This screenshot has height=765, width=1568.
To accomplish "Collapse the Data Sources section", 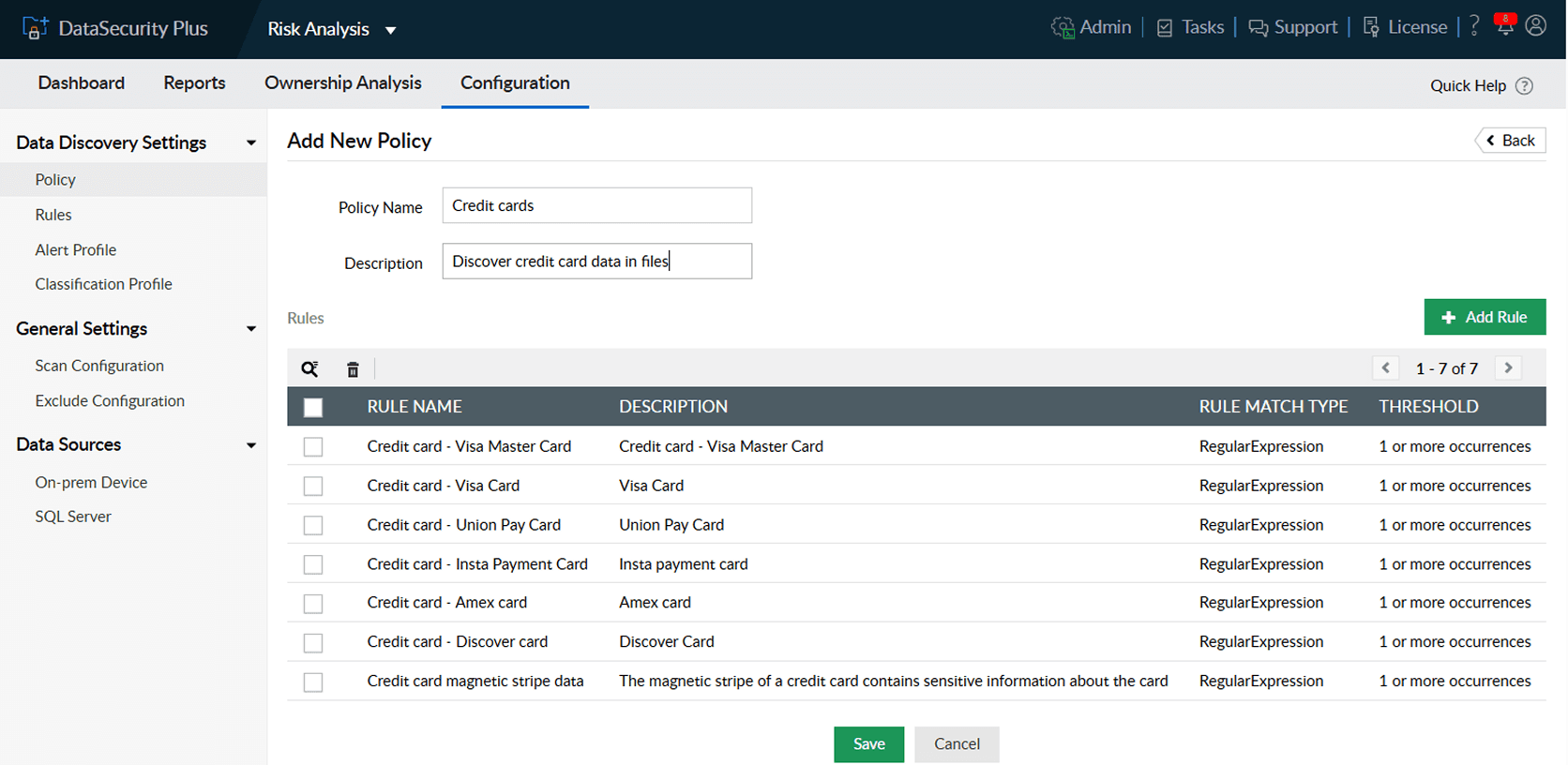I will [250, 445].
